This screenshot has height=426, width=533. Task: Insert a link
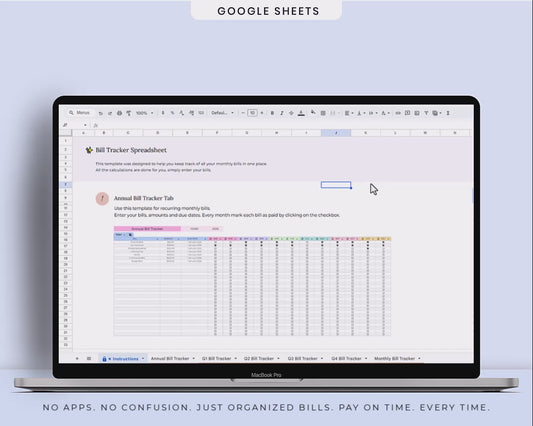click(398, 113)
